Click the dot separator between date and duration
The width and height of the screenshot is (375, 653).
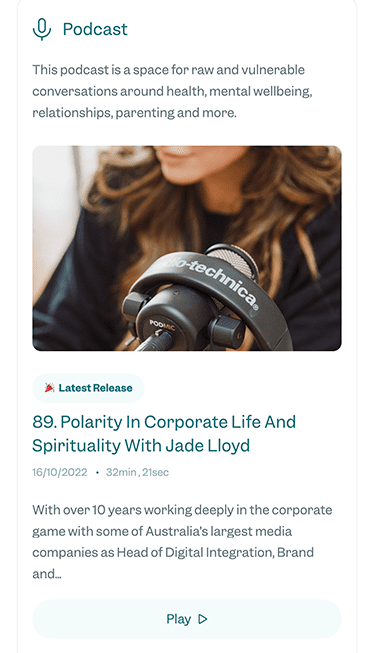[97, 473]
